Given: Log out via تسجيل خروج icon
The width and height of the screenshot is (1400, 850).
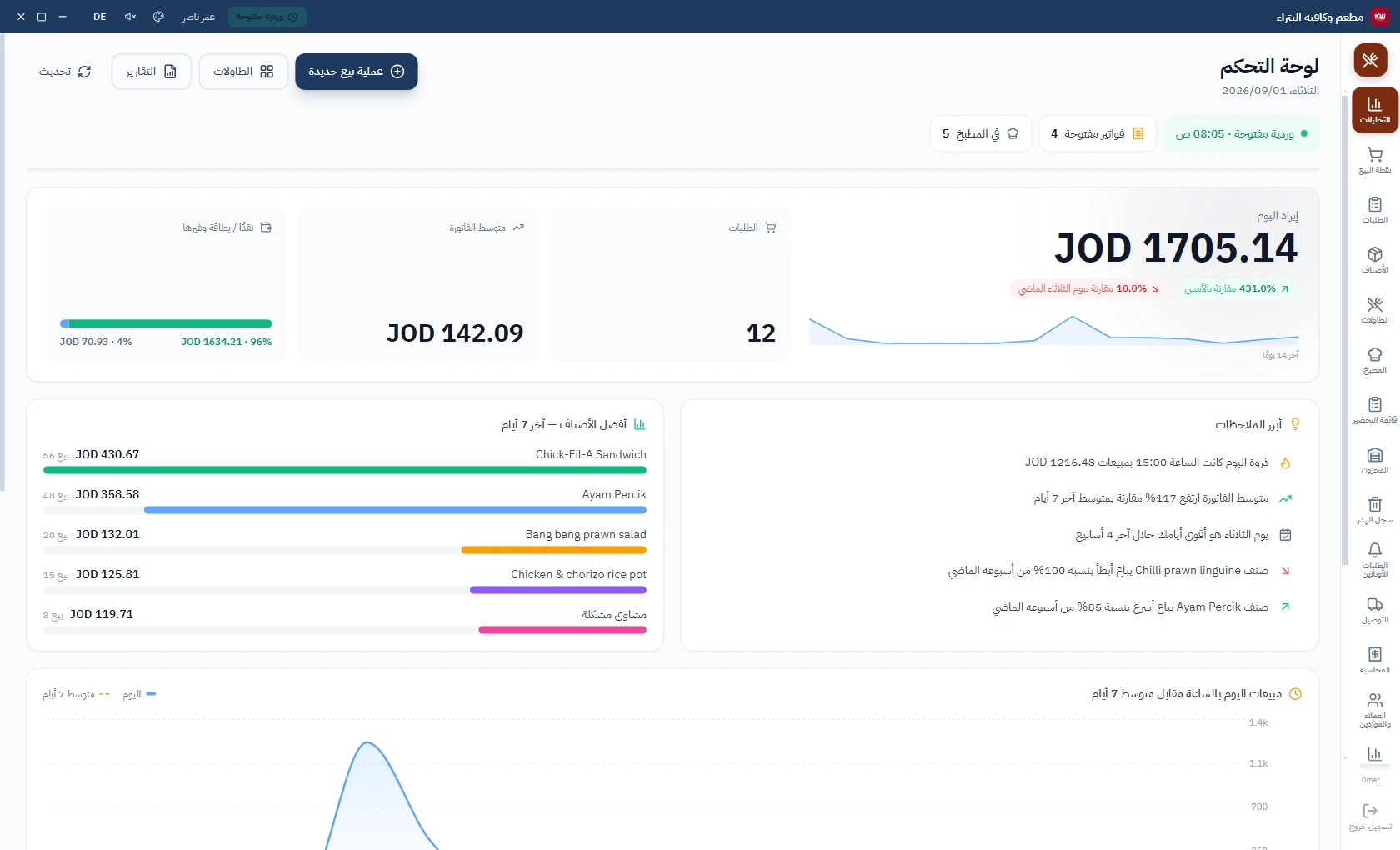Looking at the screenshot, I should [1370, 816].
